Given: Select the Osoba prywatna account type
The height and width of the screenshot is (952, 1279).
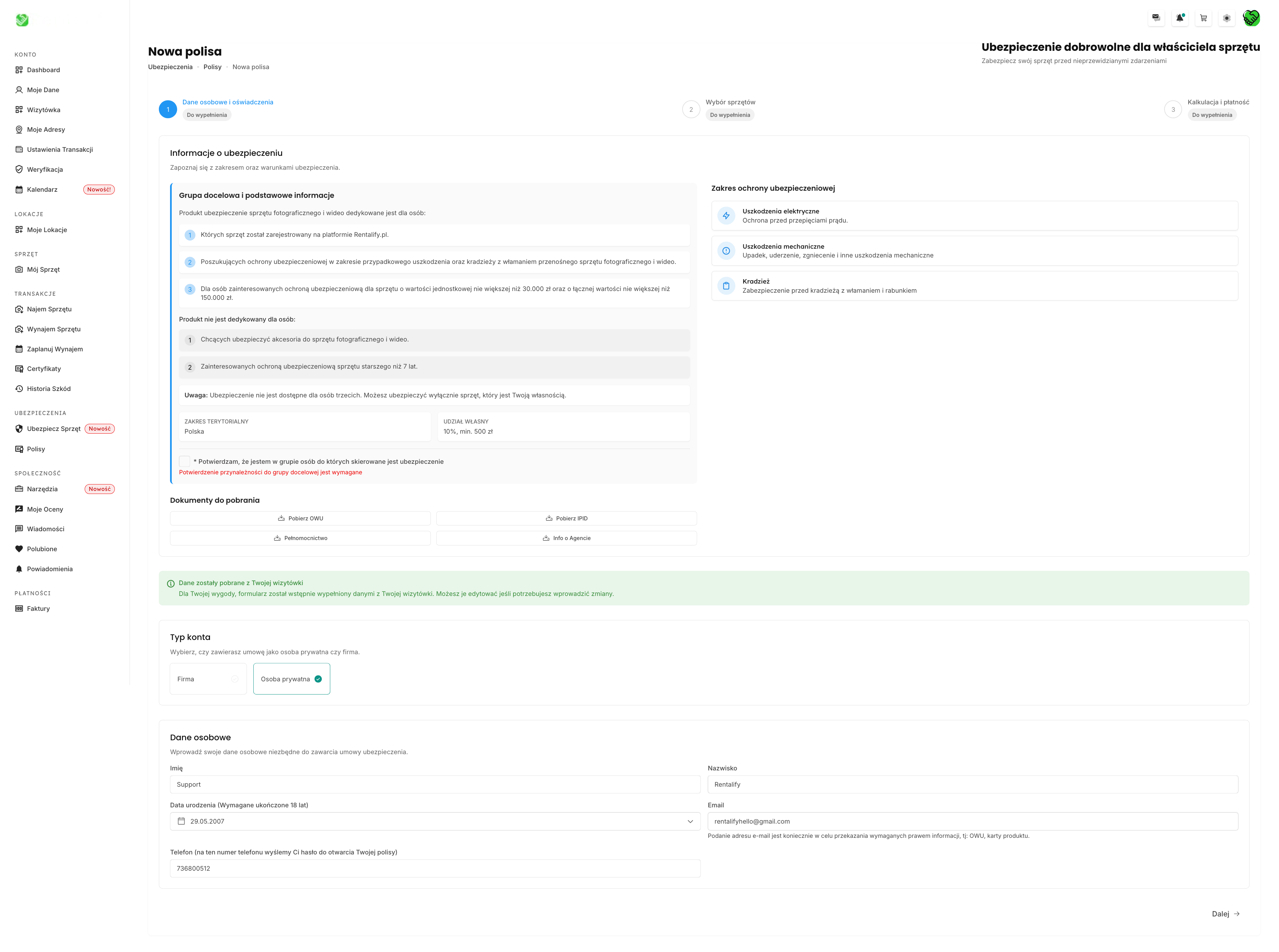Looking at the screenshot, I should tap(292, 679).
